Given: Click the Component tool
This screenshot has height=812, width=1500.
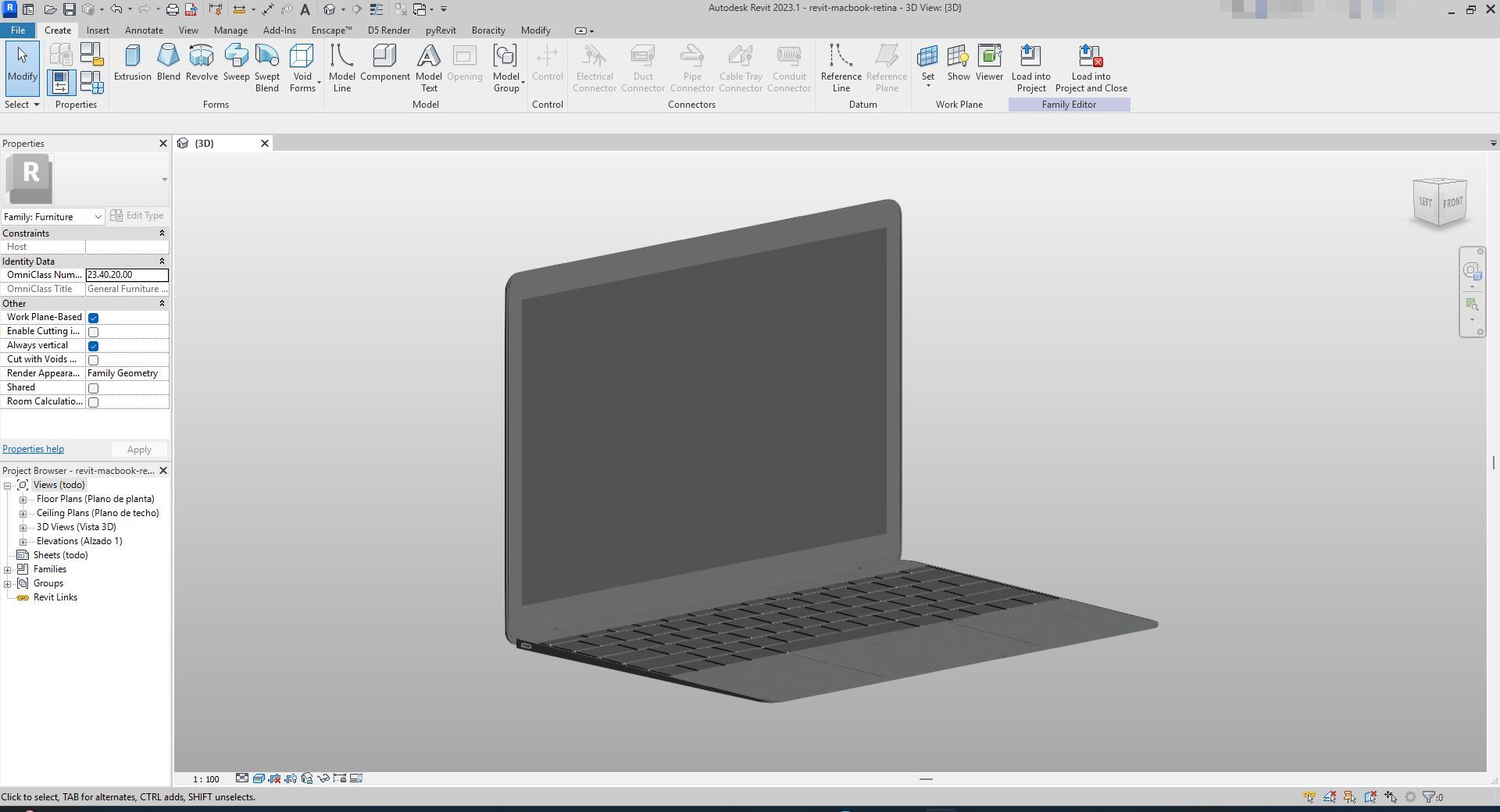Looking at the screenshot, I should tap(385, 62).
